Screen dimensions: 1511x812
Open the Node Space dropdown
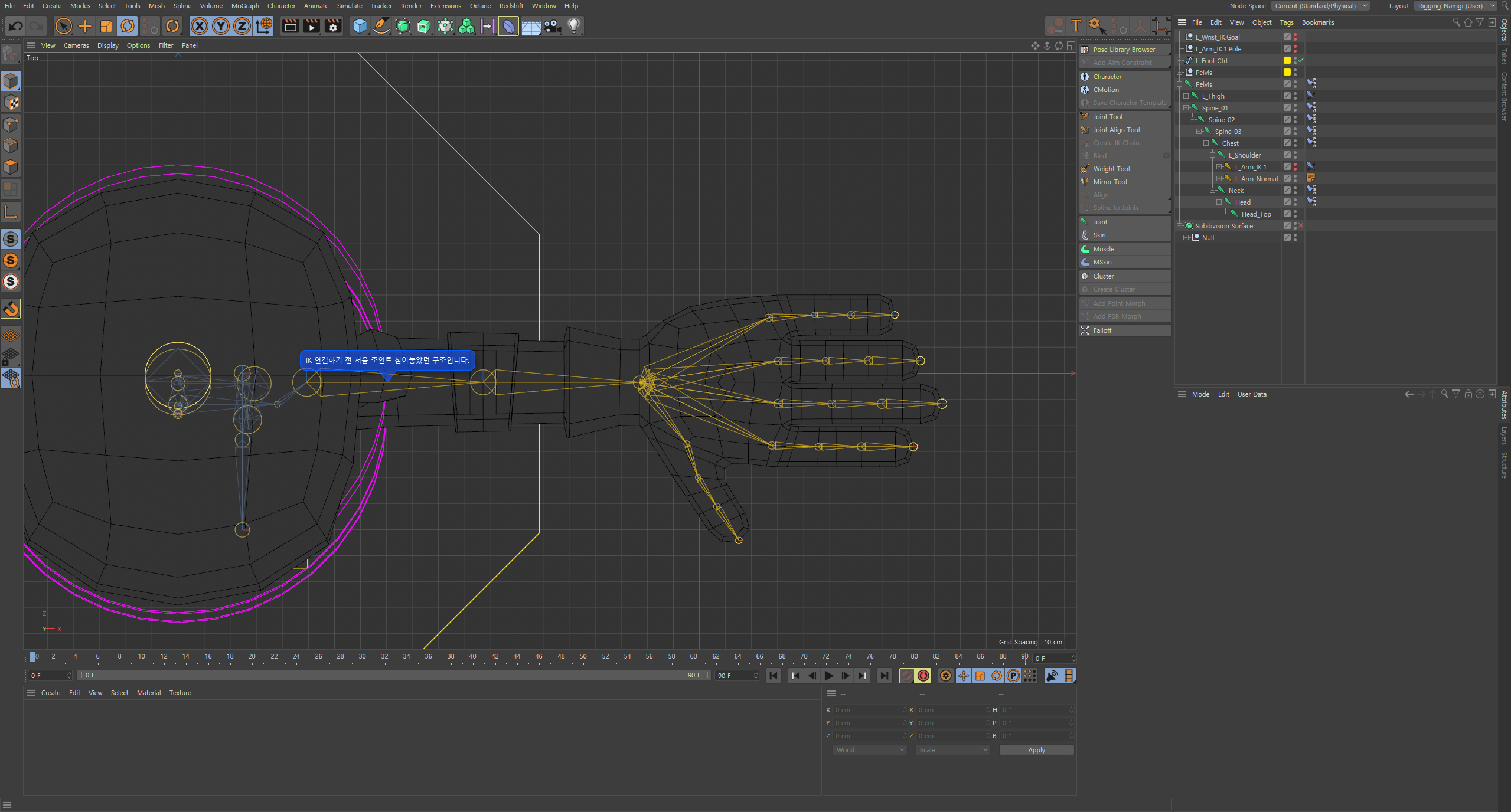coord(1320,6)
